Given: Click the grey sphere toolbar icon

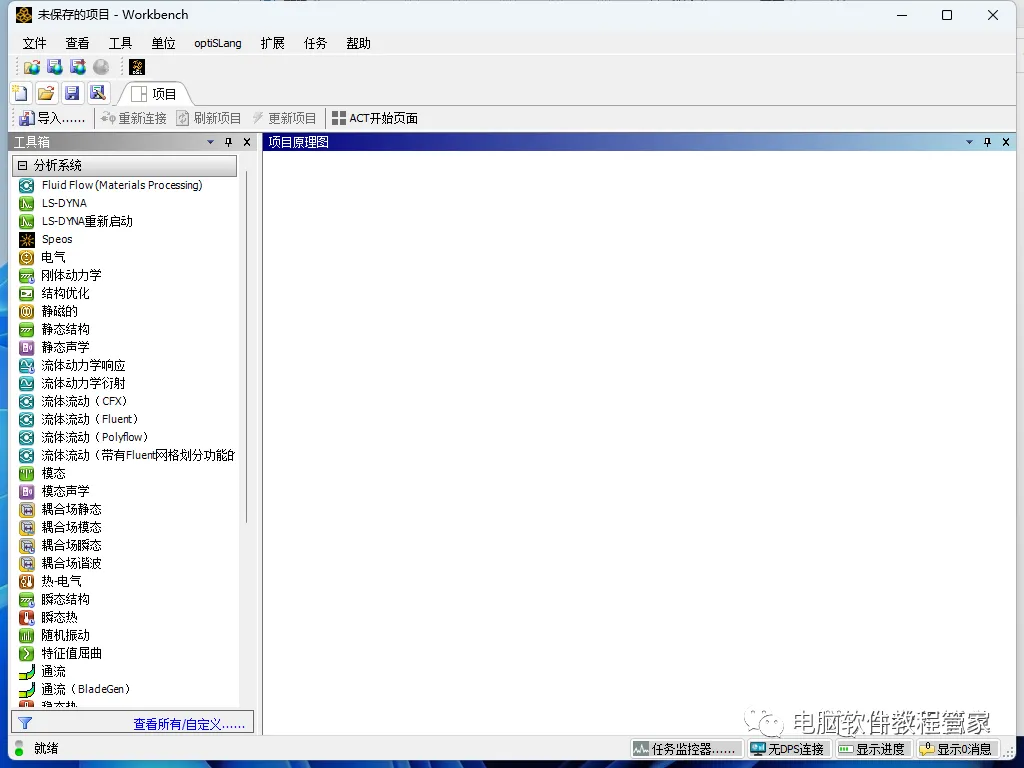Looking at the screenshot, I should [x=101, y=67].
